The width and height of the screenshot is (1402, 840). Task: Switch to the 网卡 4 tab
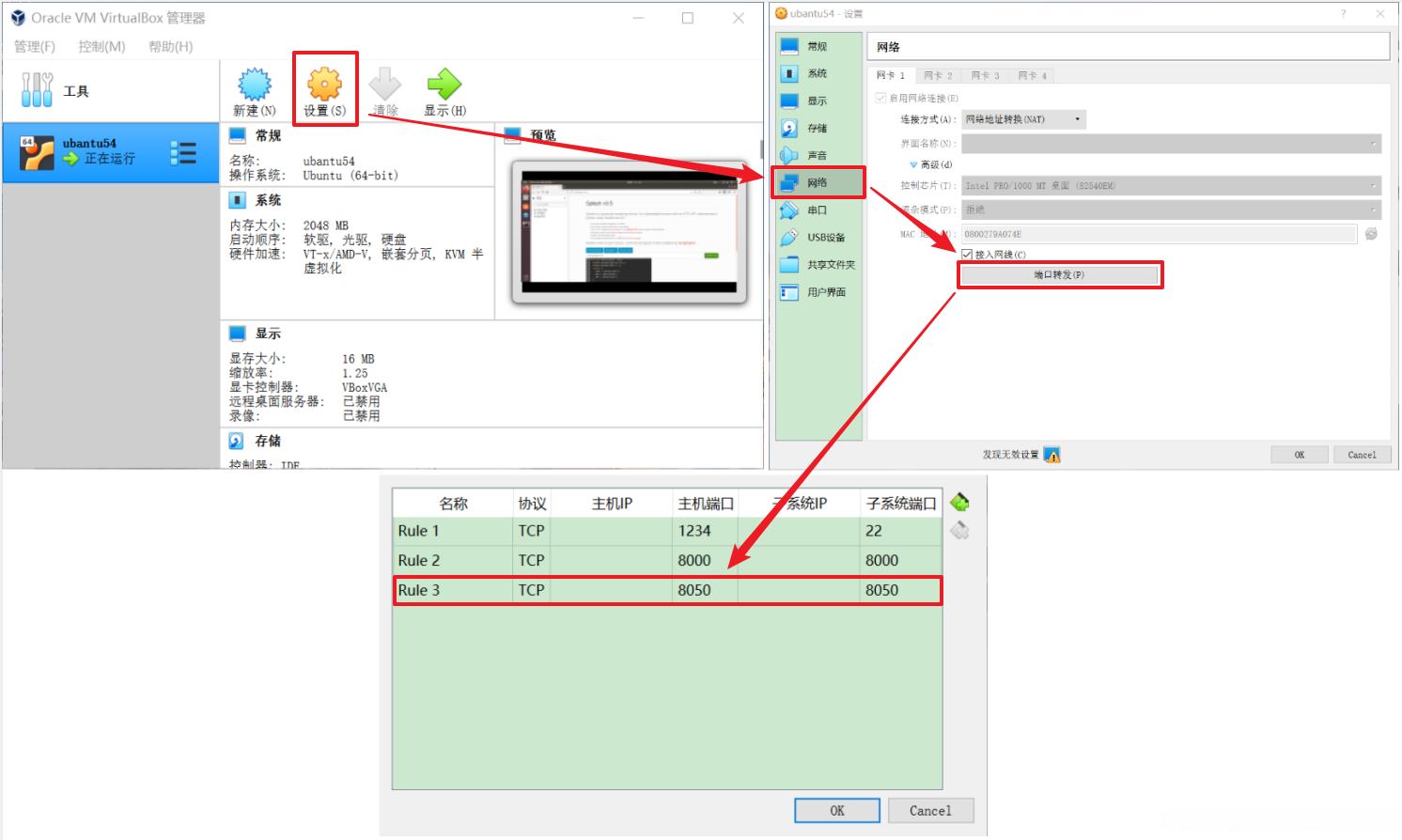coord(1032,75)
